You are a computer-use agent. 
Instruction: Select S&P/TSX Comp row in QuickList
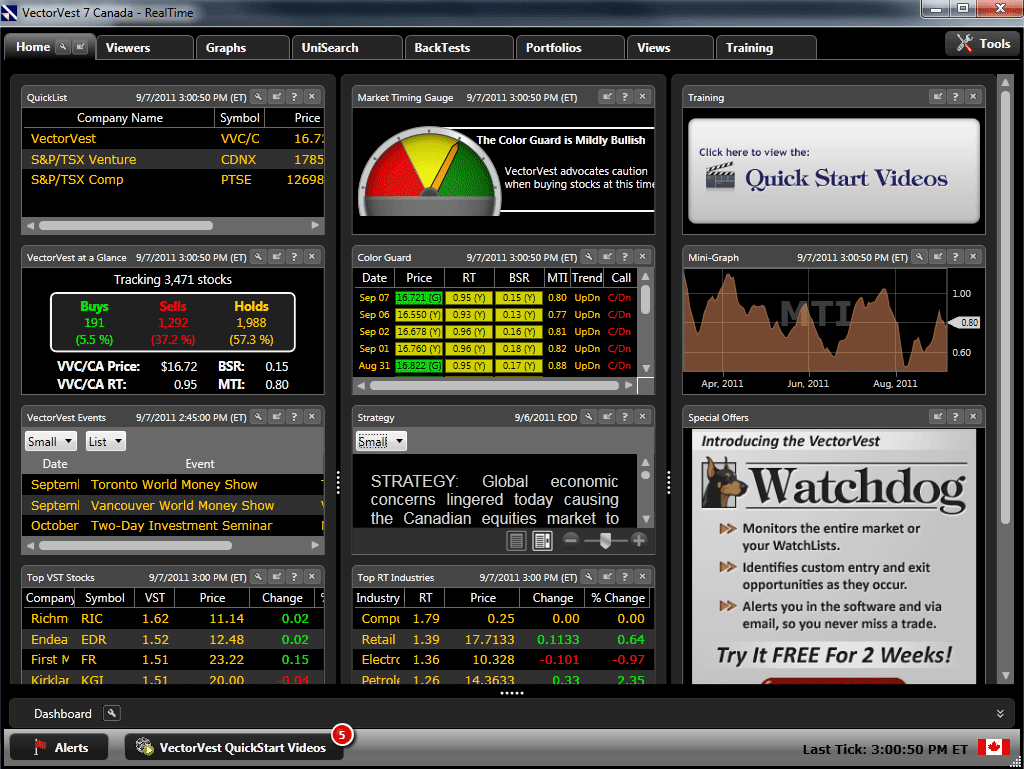pyautogui.click(x=173, y=180)
